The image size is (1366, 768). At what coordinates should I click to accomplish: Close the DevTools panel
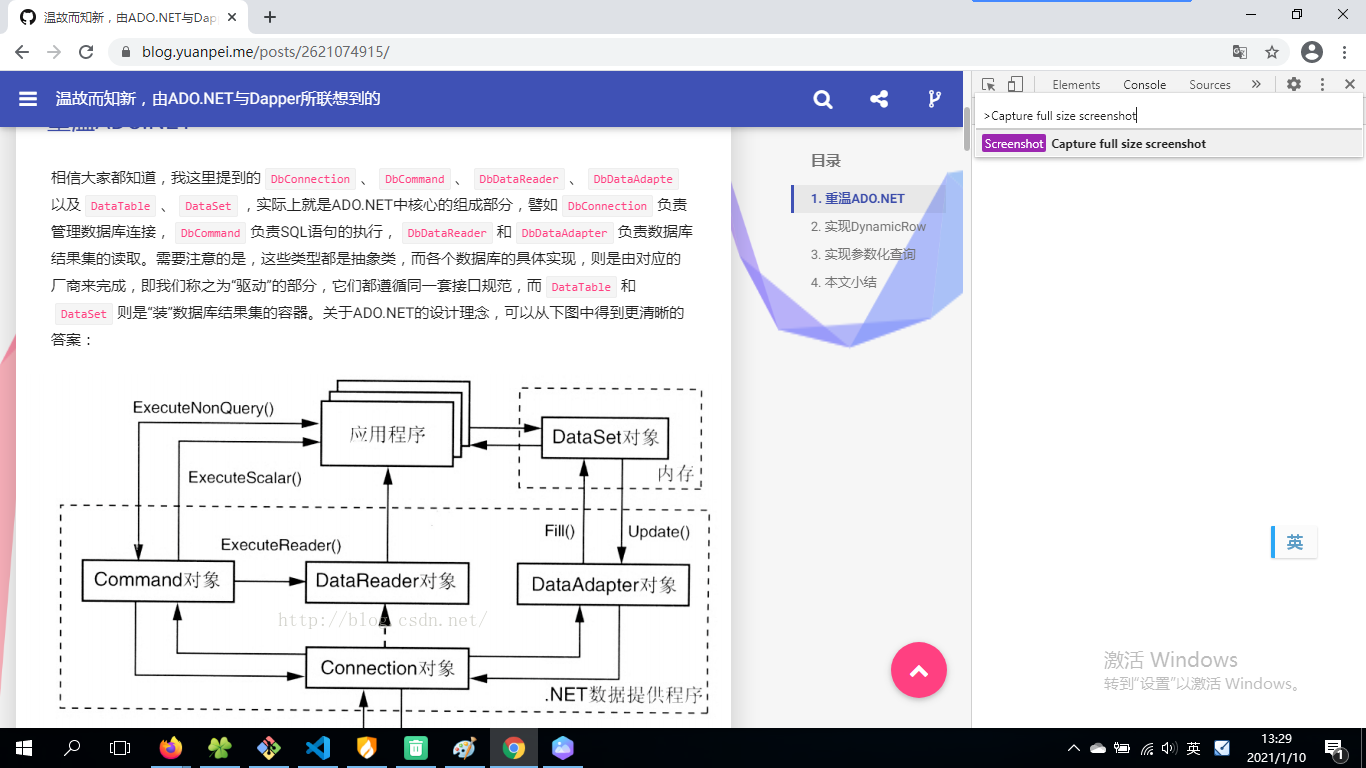(x=1349, y=85)
